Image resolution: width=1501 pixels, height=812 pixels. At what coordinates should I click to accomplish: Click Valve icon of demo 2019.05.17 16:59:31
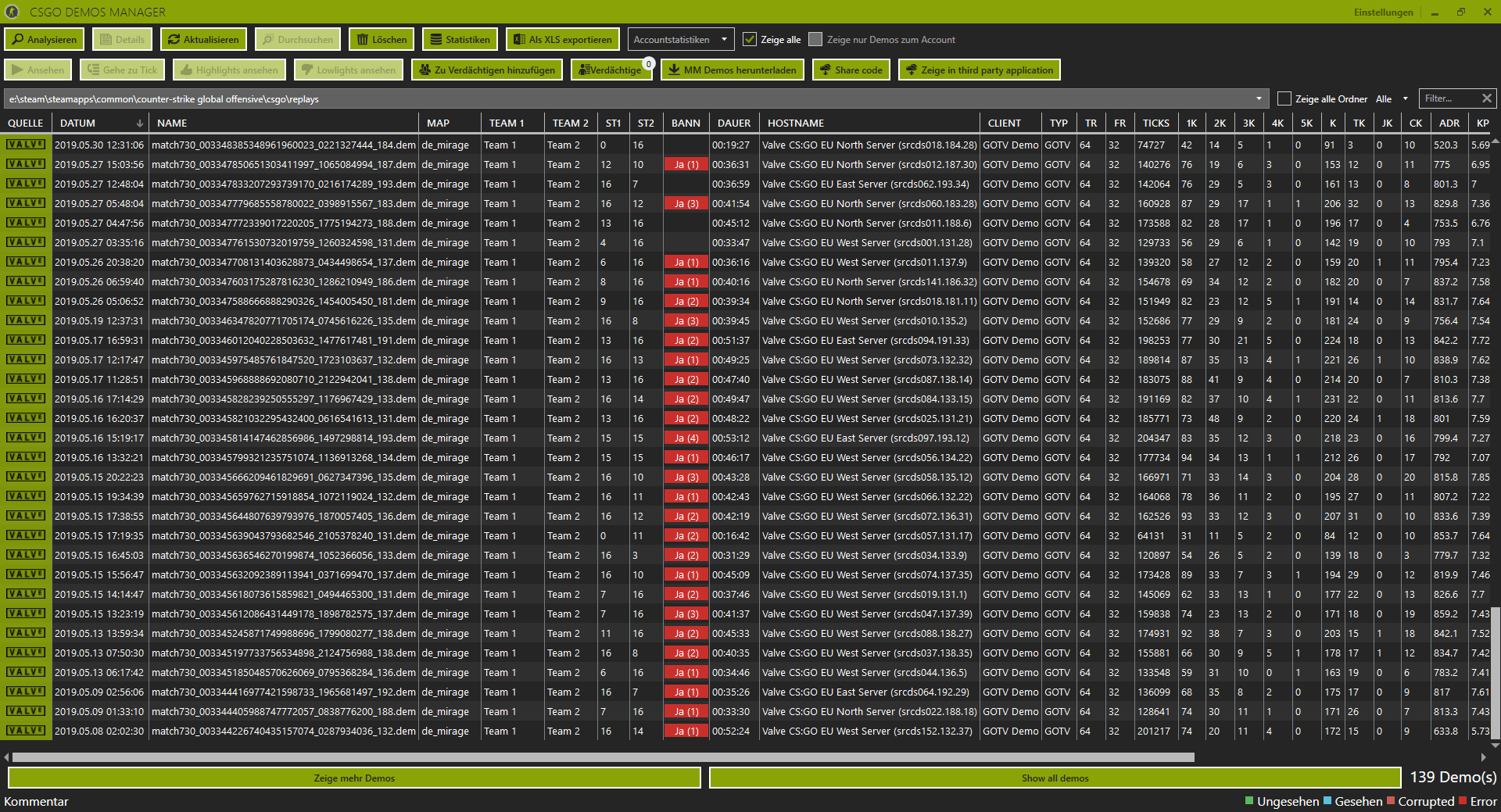[26, 340]
